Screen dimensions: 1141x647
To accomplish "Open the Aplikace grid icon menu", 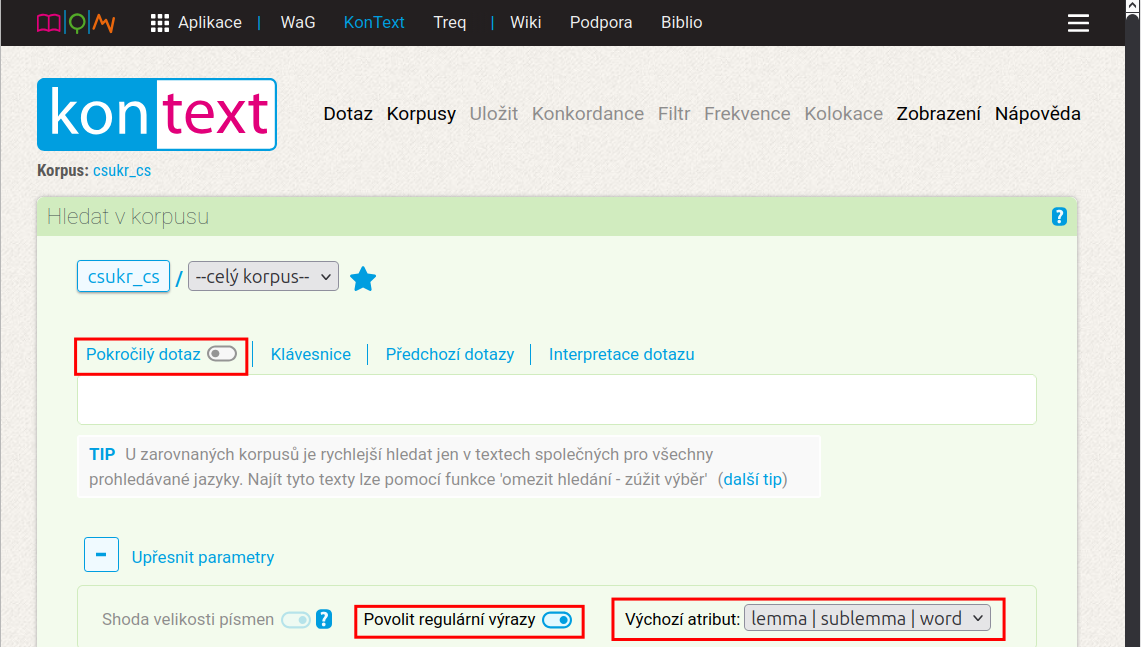I will (160, 23).
